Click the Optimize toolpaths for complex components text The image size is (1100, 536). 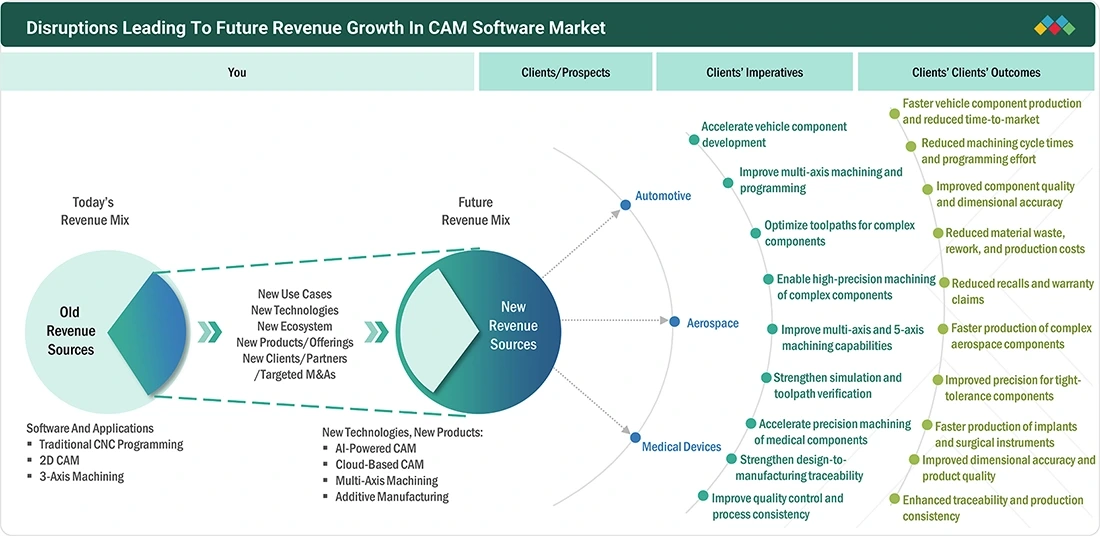pos(840,234)
